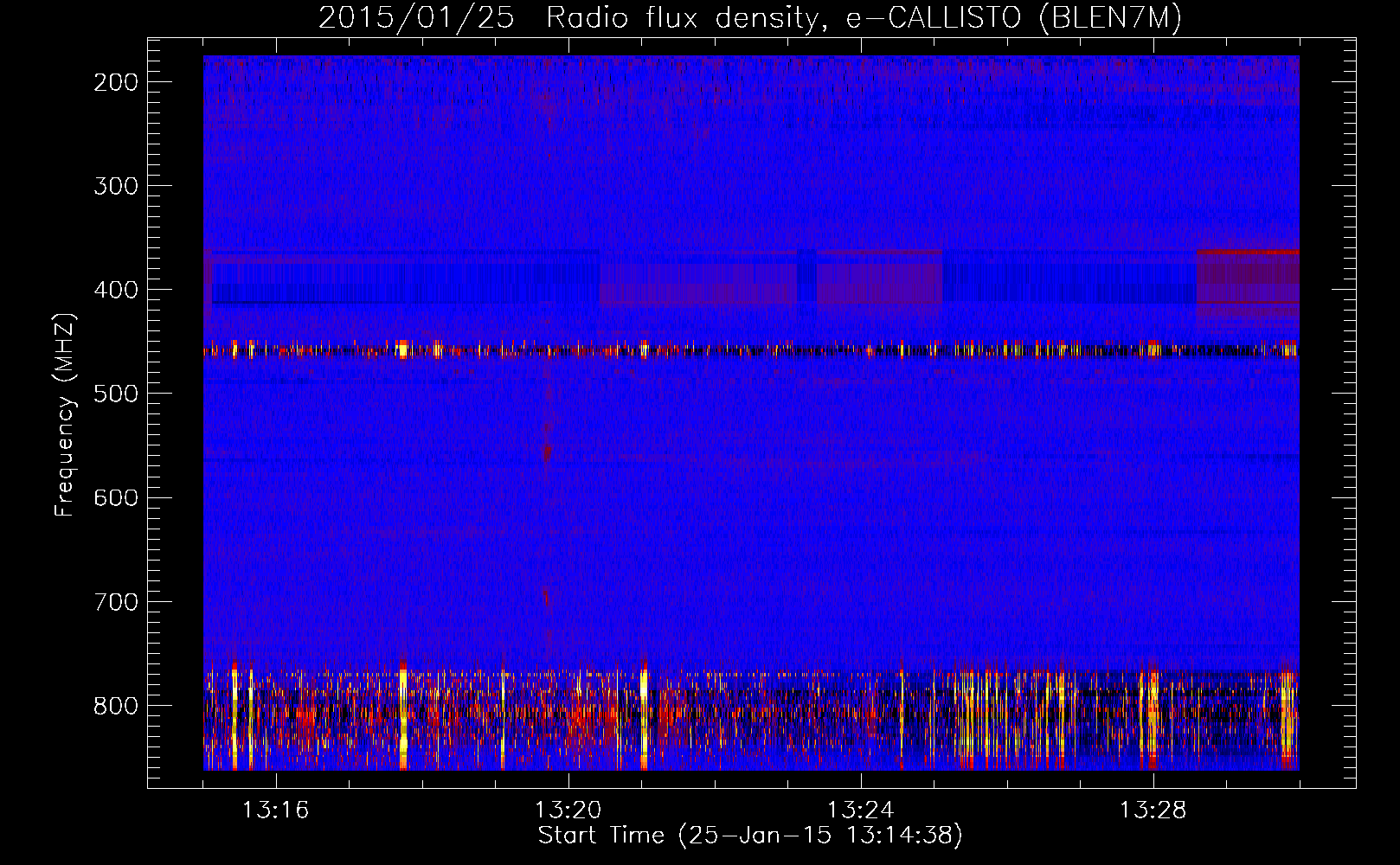Click the 13:24 time tick label

click(860, 811)
